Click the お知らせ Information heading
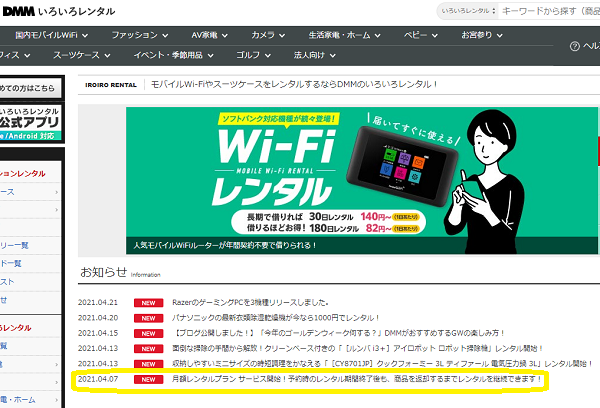This screenshot has height=408, width=600. click(120, 272)
